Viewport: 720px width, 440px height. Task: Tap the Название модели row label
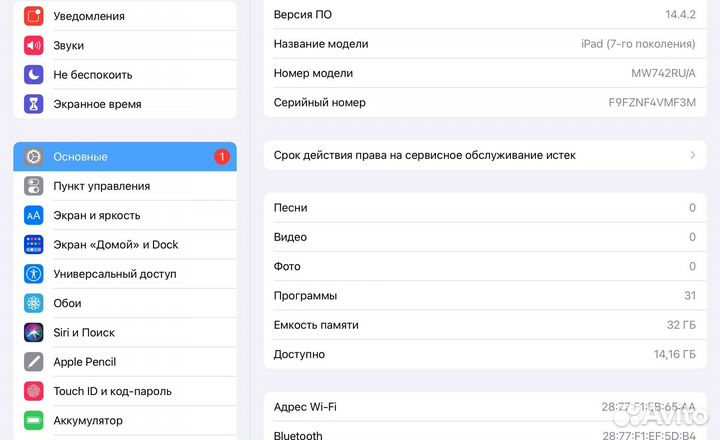coord(321,44)
